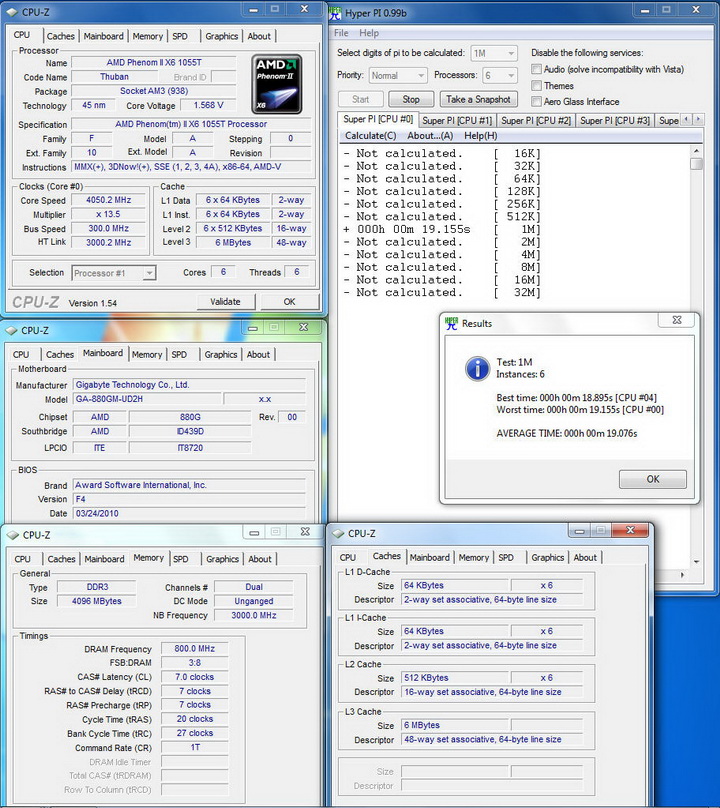Select Graphics tab in Memory CPU-Z window

[223, 559]
